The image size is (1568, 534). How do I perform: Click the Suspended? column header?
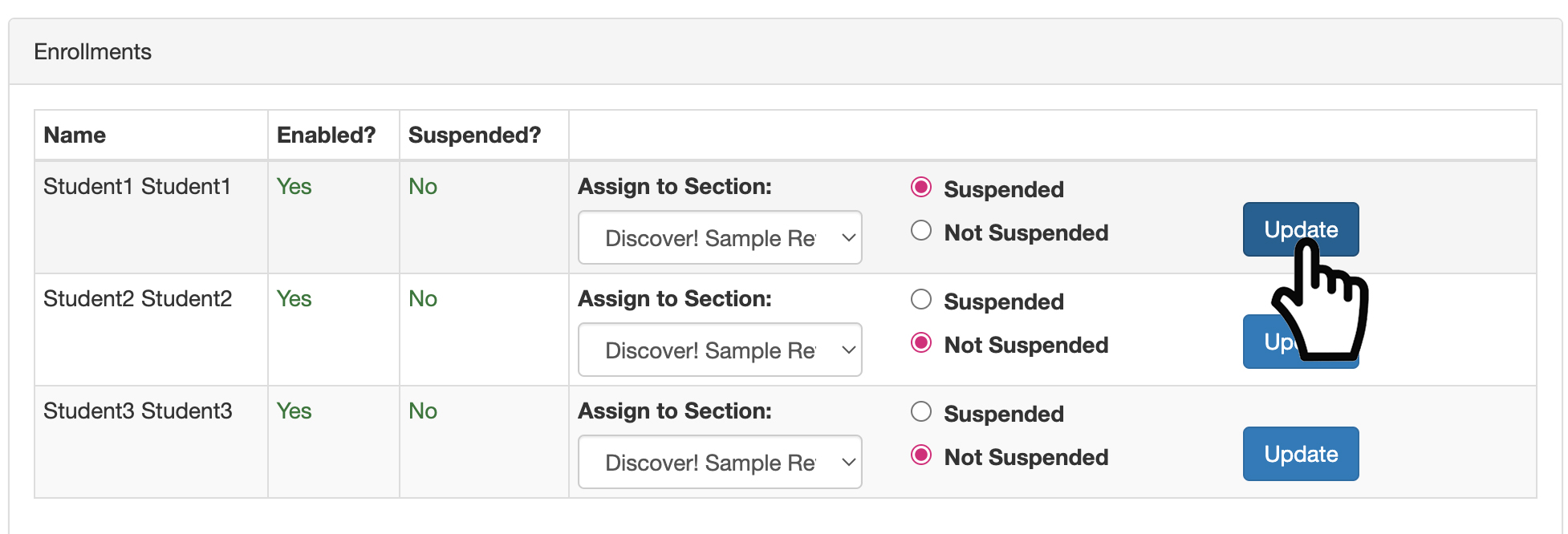474,136
